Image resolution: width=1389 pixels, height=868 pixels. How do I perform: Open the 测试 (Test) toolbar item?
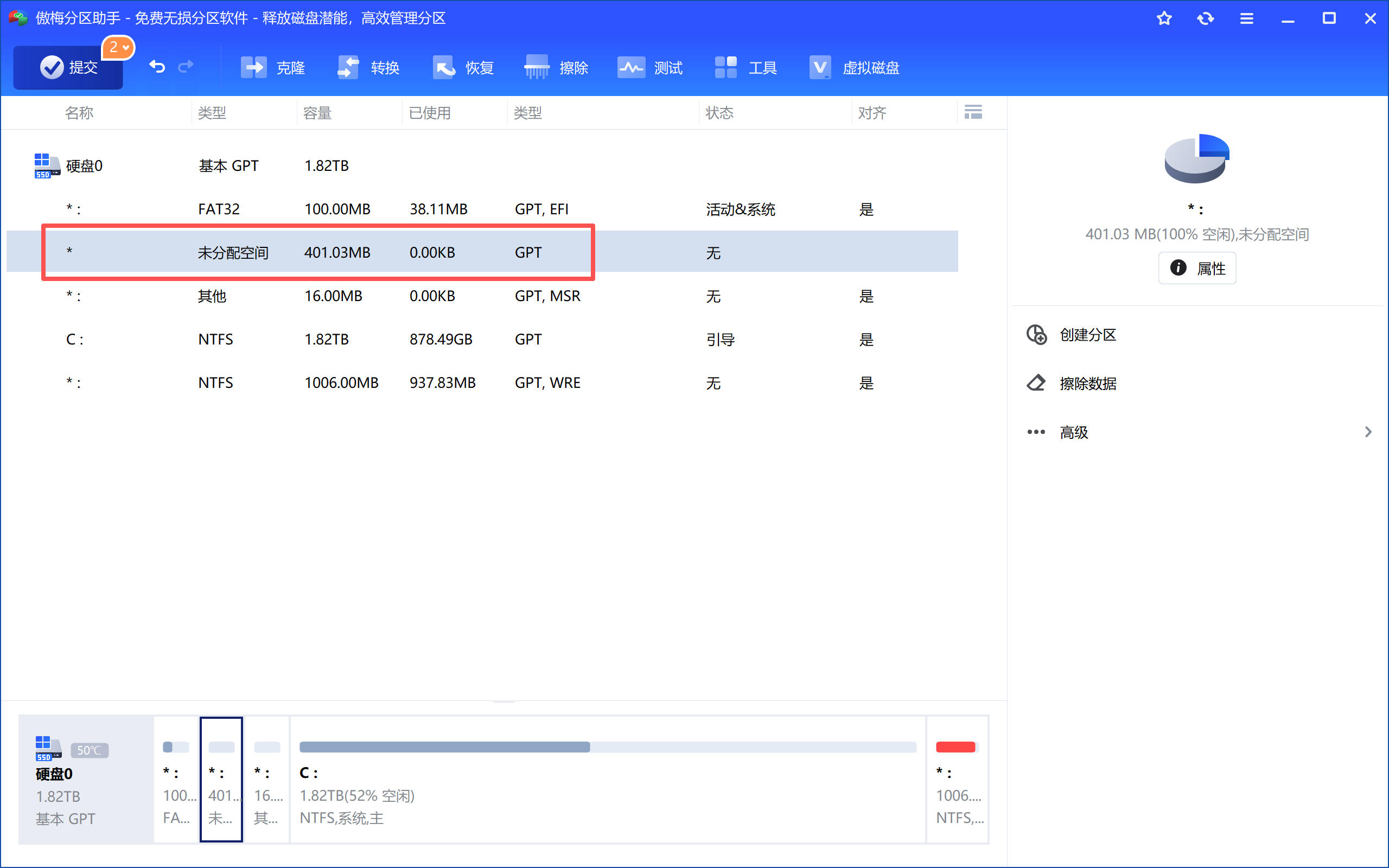tap(651, 68)
